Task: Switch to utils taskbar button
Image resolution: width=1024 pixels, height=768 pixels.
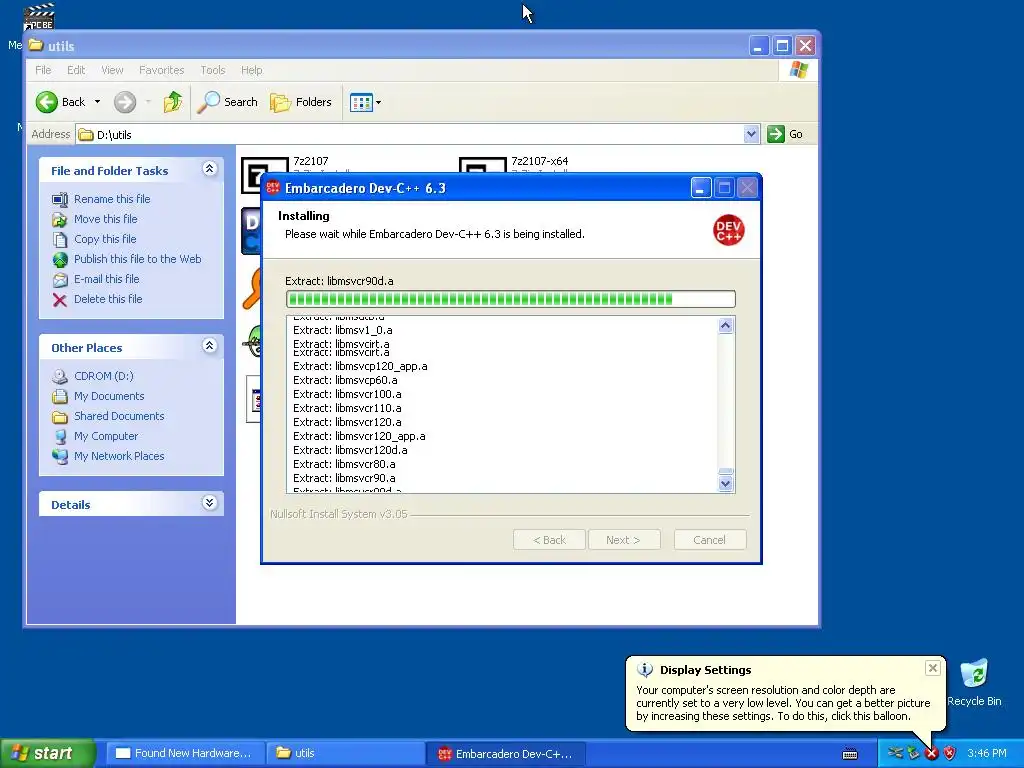Action: coord(345,753)
